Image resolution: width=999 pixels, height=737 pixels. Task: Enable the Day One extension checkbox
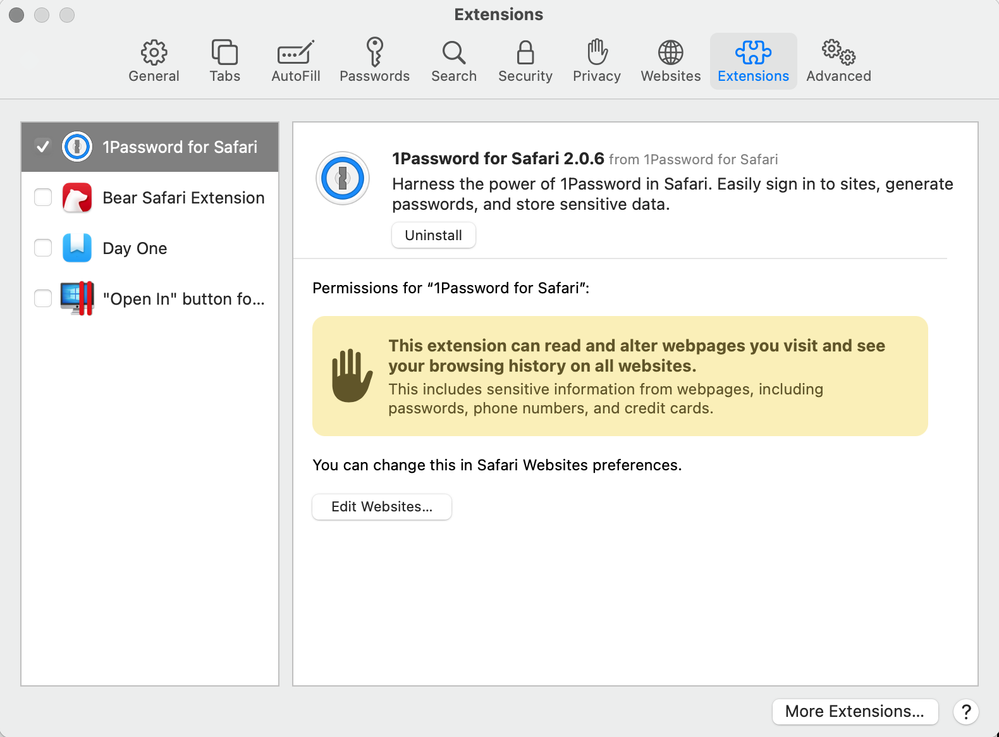[x=43, y=248]
